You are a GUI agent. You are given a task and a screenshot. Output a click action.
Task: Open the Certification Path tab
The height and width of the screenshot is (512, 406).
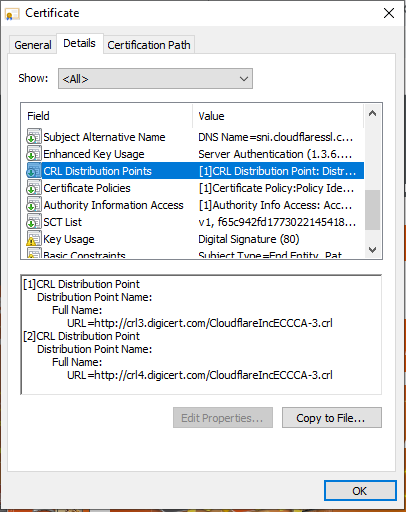coord(149,45)
